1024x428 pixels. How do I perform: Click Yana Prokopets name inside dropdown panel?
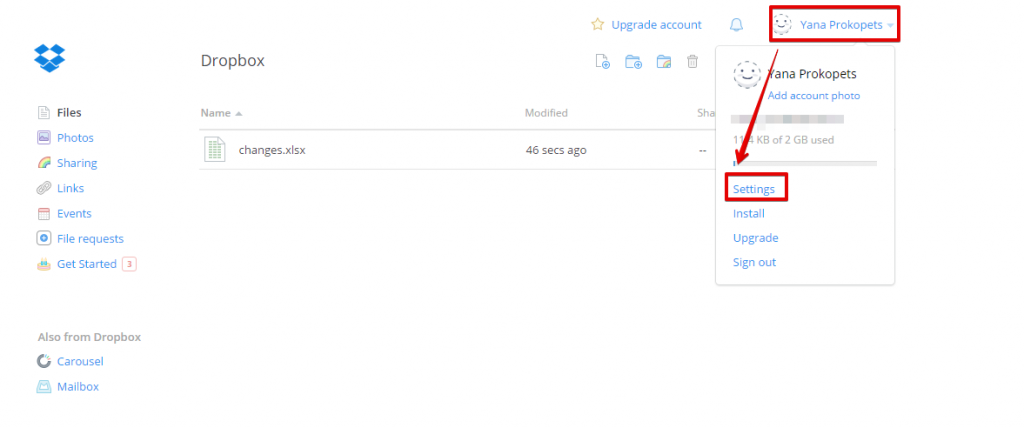pyautogui.click(x=812, y=74)
